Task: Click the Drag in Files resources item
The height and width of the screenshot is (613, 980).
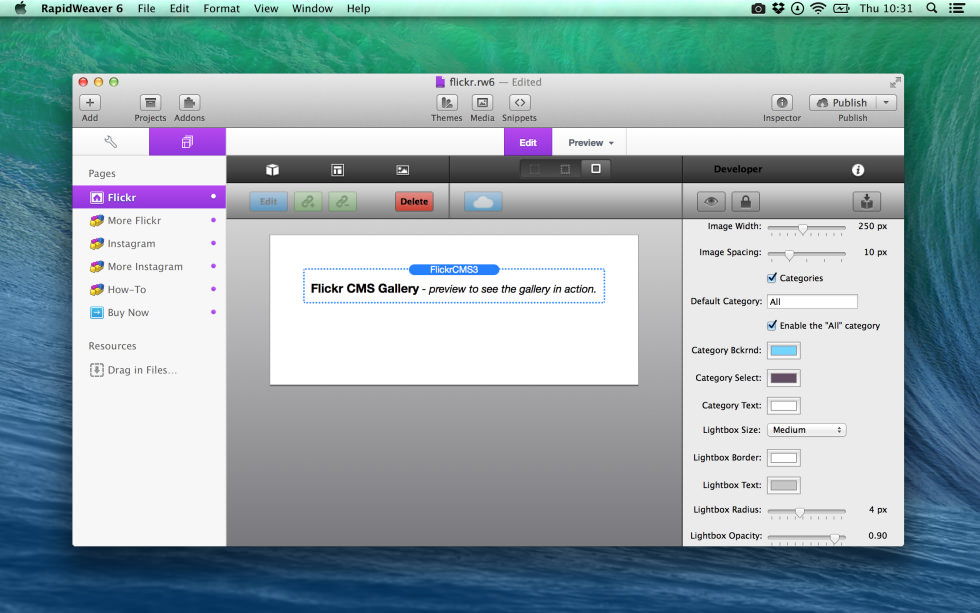Action: (133, 370)
